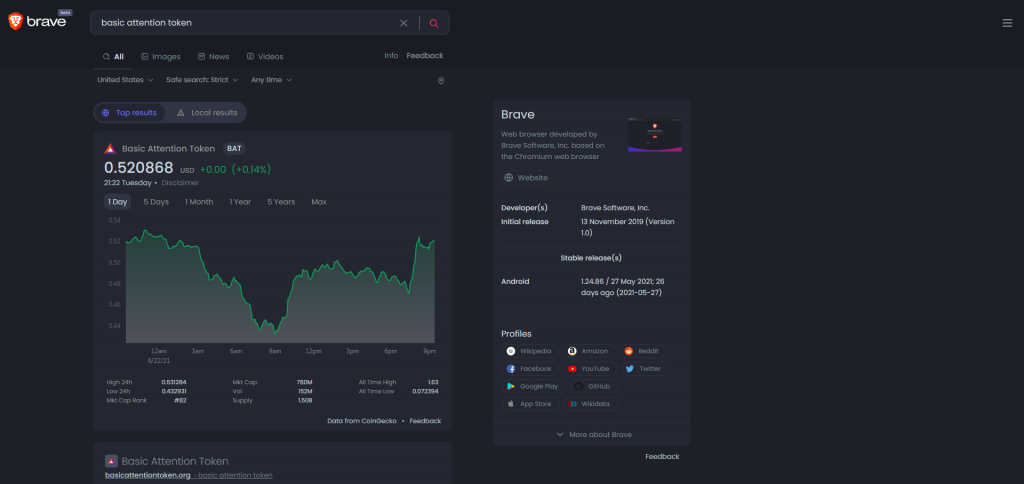Switch to the Images tab
This screenshot has height=484, width=1024.
tap(160, 57)
